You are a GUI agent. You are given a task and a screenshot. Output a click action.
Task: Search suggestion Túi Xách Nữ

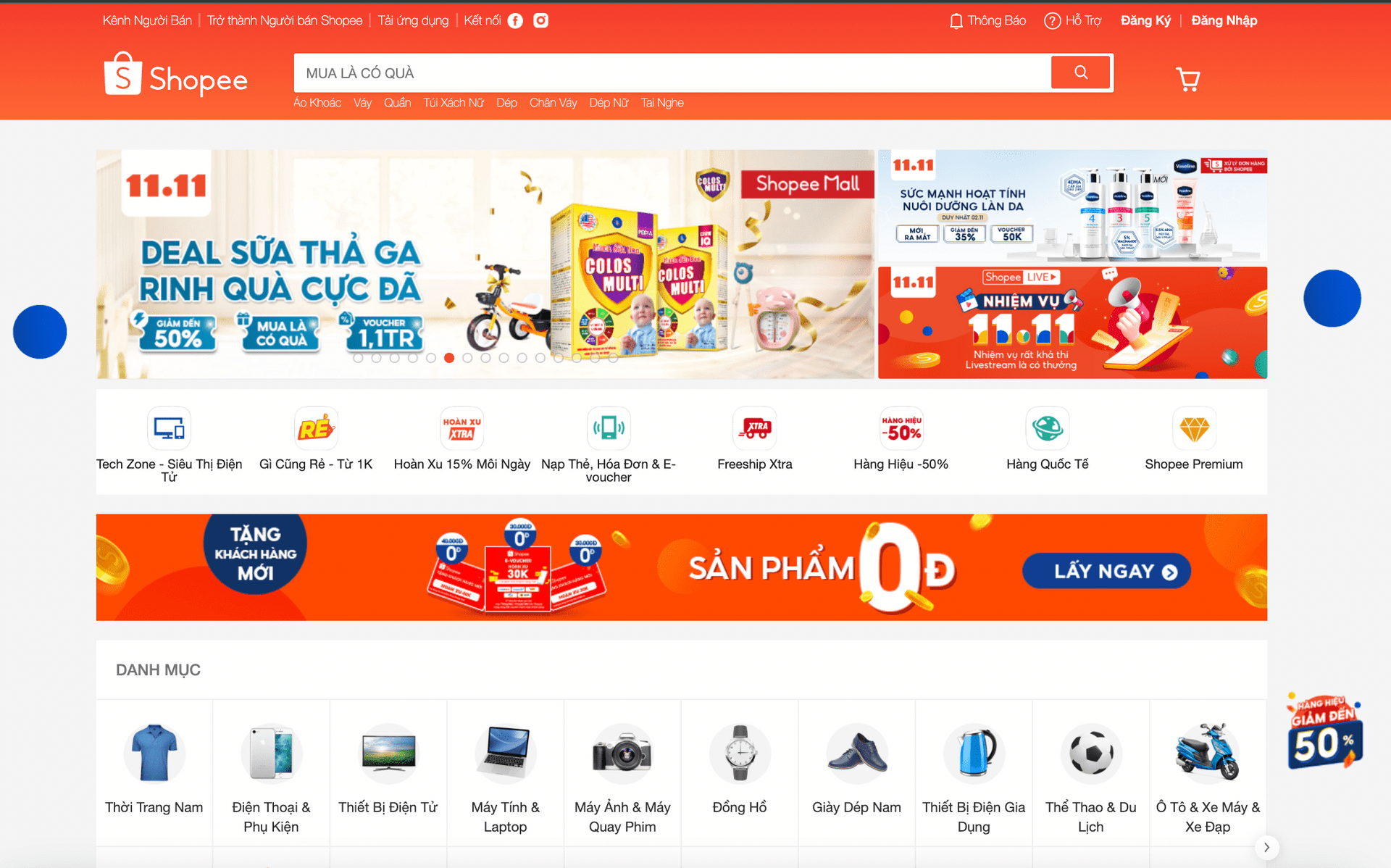click(454, 103)
